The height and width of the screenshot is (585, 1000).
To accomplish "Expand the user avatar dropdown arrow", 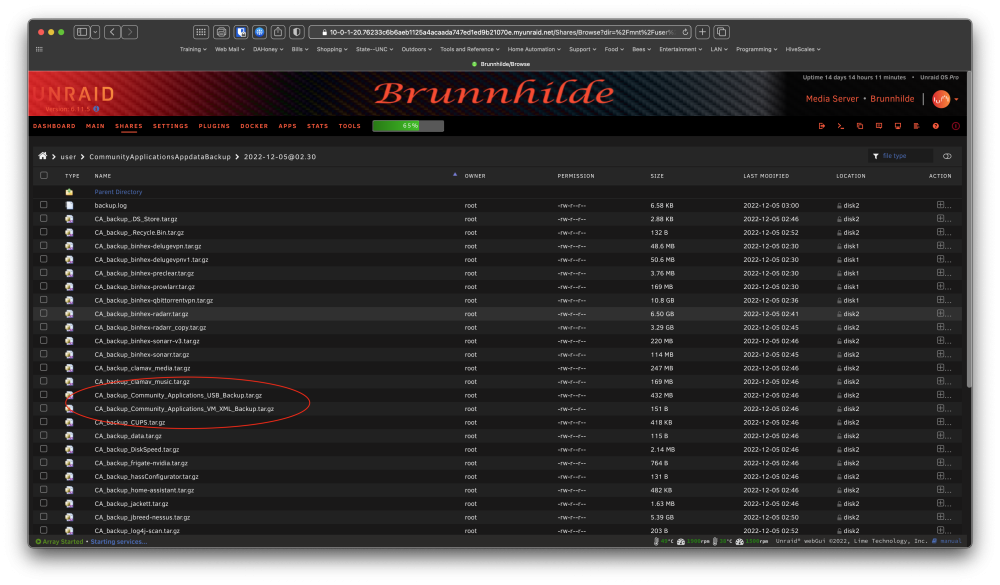I will (x=956, y=99).
